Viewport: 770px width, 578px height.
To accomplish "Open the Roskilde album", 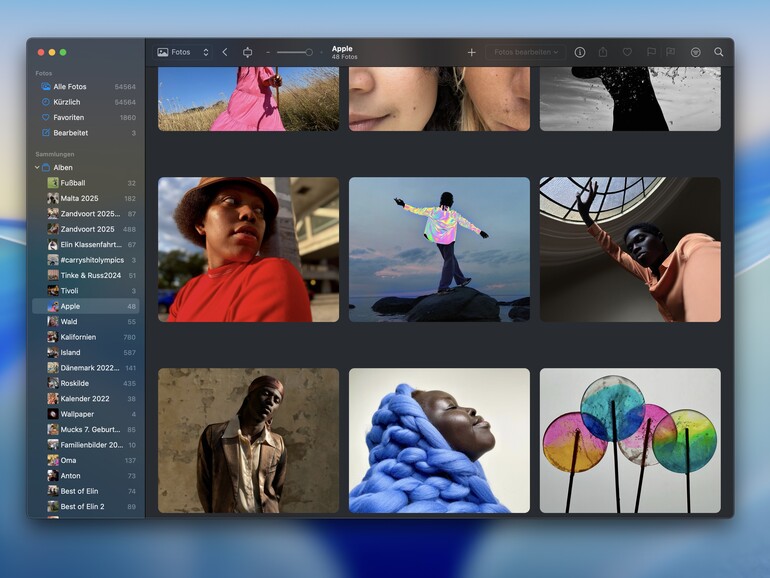I will (x=86, y=383).
